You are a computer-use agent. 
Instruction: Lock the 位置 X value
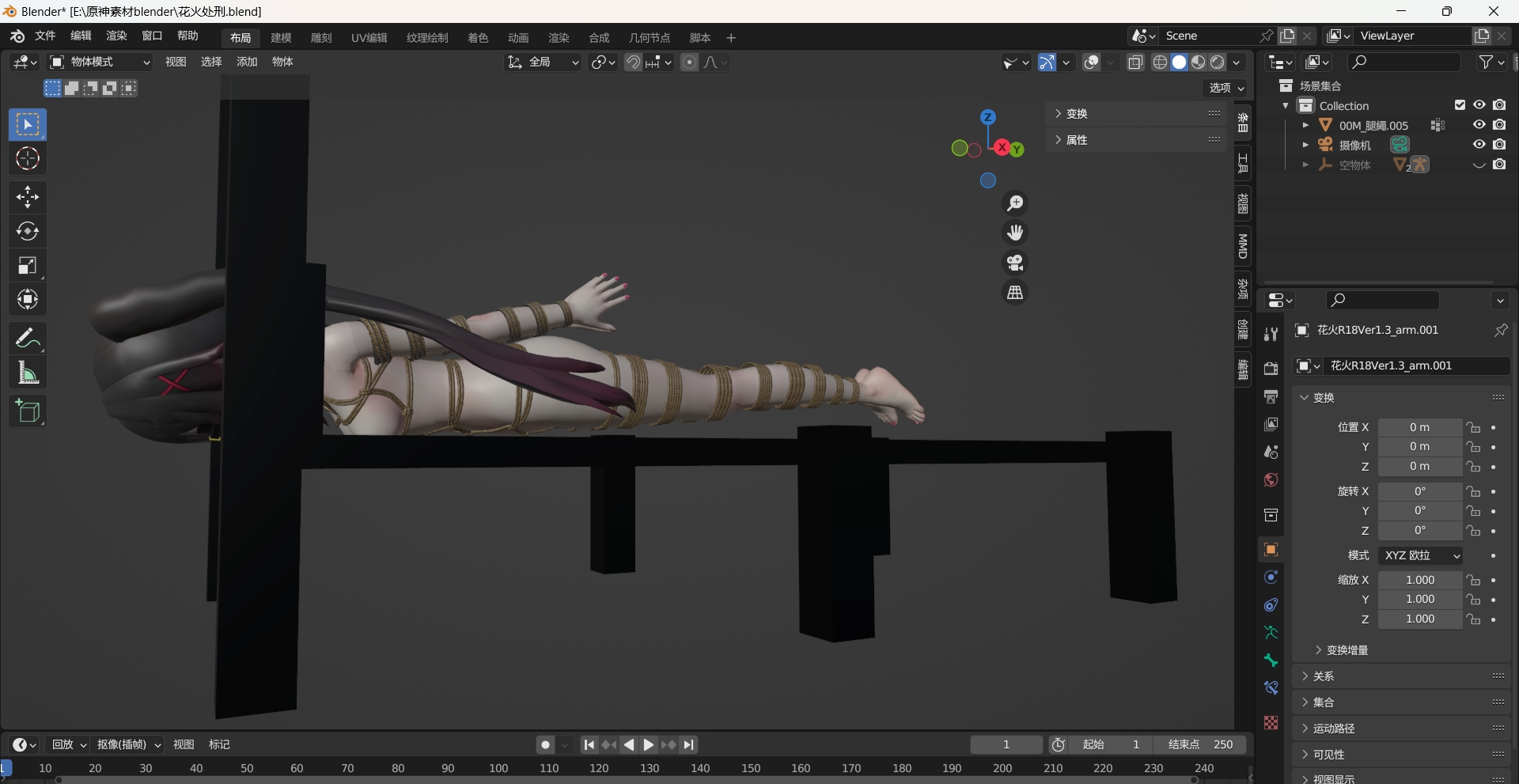pyautogui.click(x=1473, y=427)
